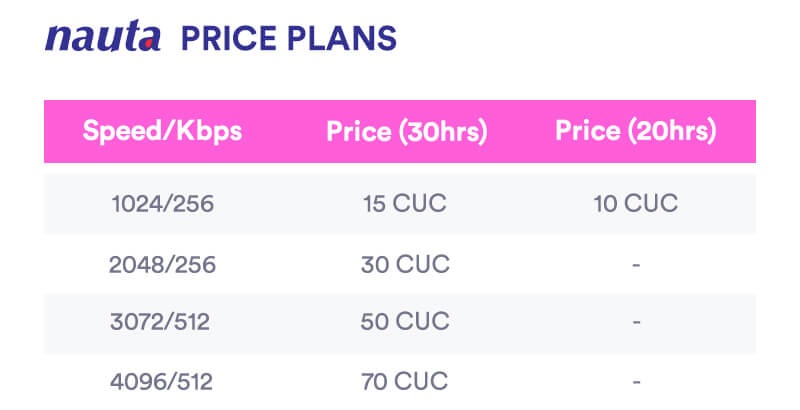This screenshot has width=800, height=410.
Task: Click the 10 CUC price cell
Action: pyautogui.click(x=636, y=204)
